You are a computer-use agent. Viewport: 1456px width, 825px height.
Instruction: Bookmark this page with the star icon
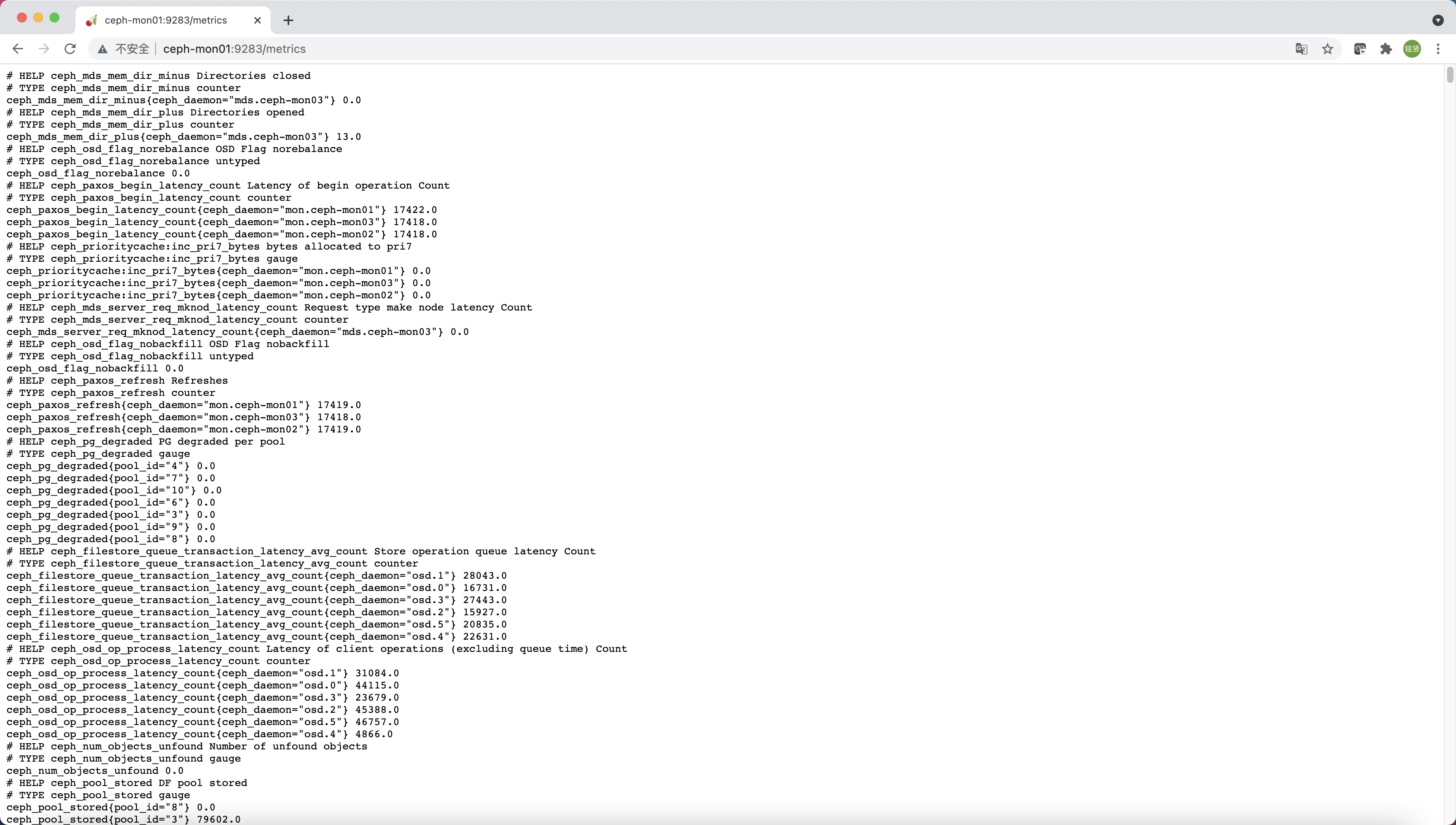(x=1328, y=49)
